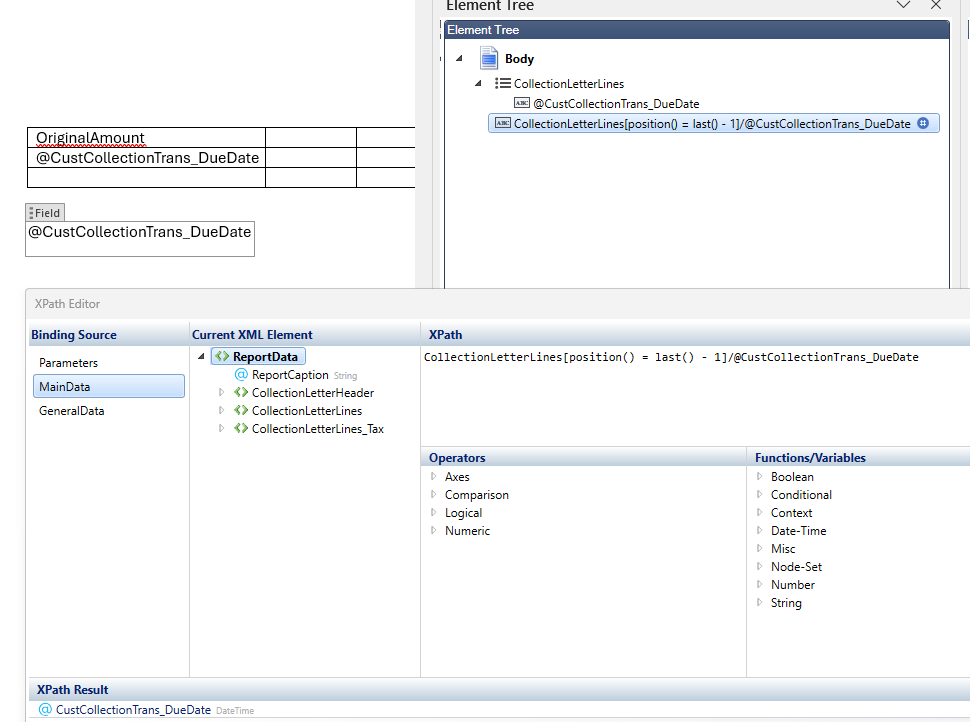The image size is (970, 722).
Task: Select GeneralData binding source
Action: pos(72,411)
